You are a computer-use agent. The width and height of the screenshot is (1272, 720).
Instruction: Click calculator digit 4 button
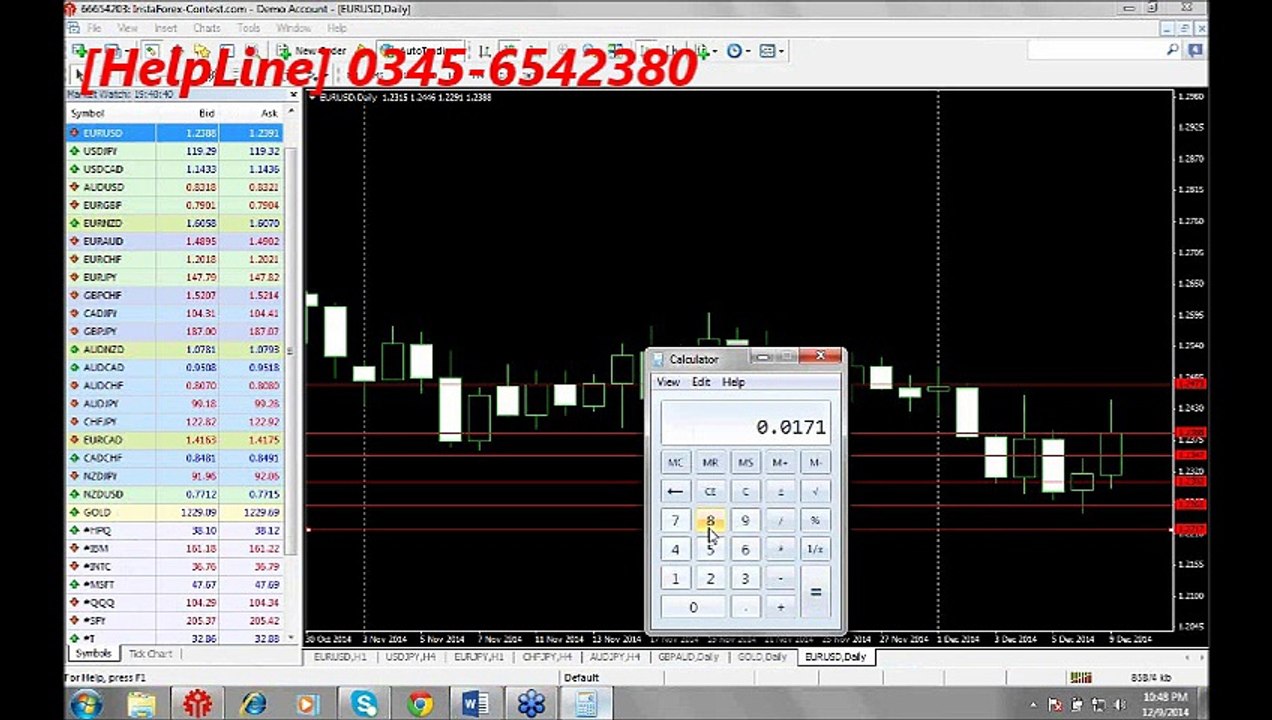pos(675,550)
